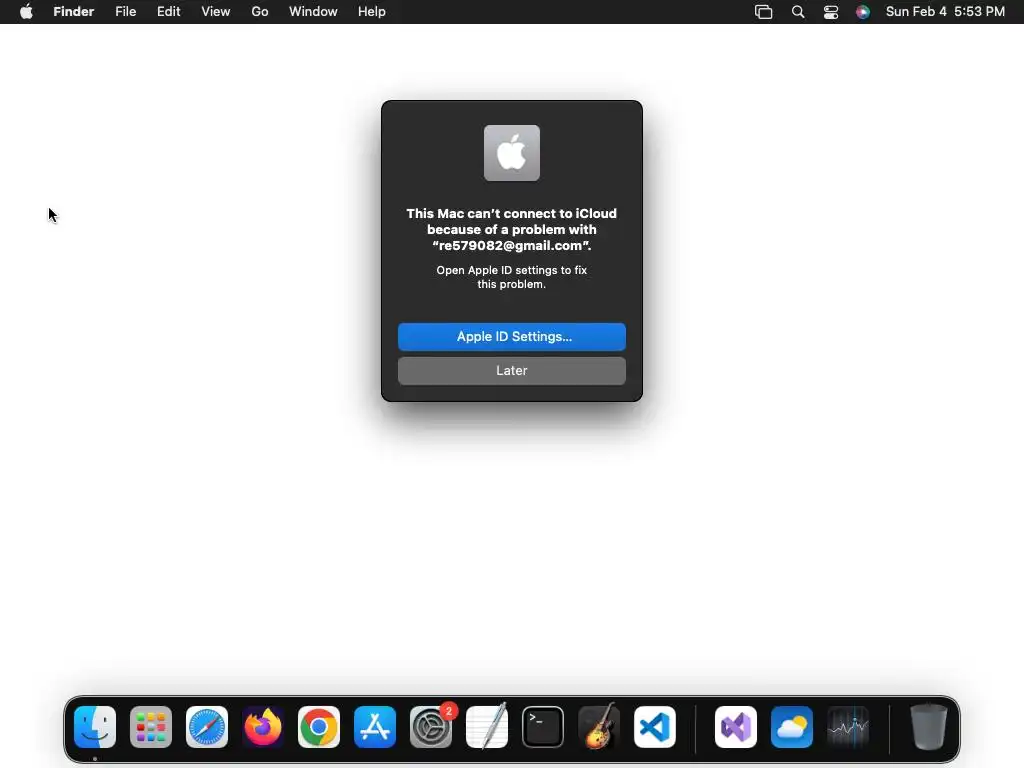Open the Window menu

(313, 12)
